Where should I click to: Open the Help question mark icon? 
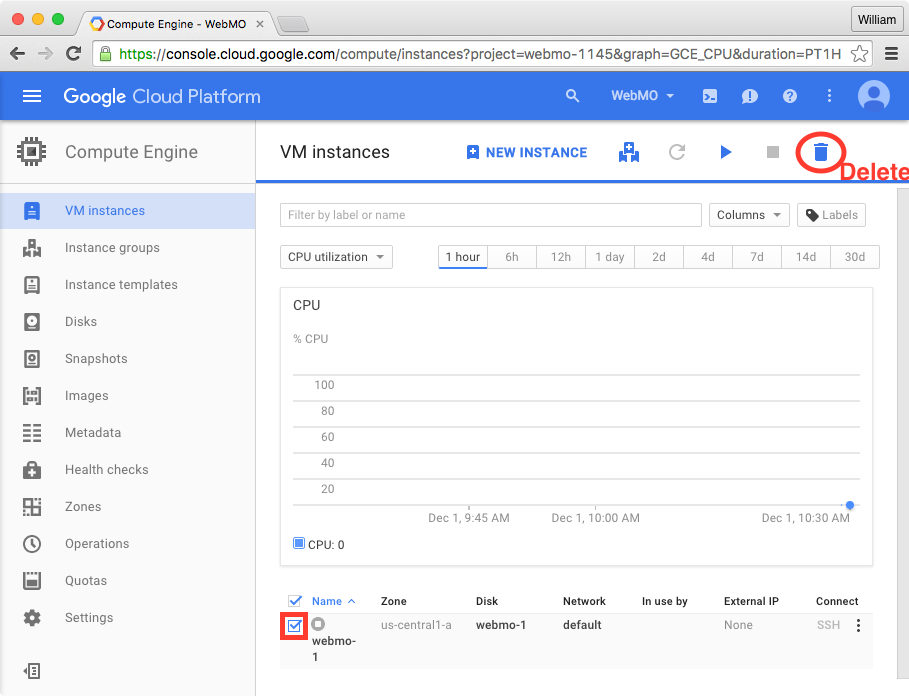point(790,96)
